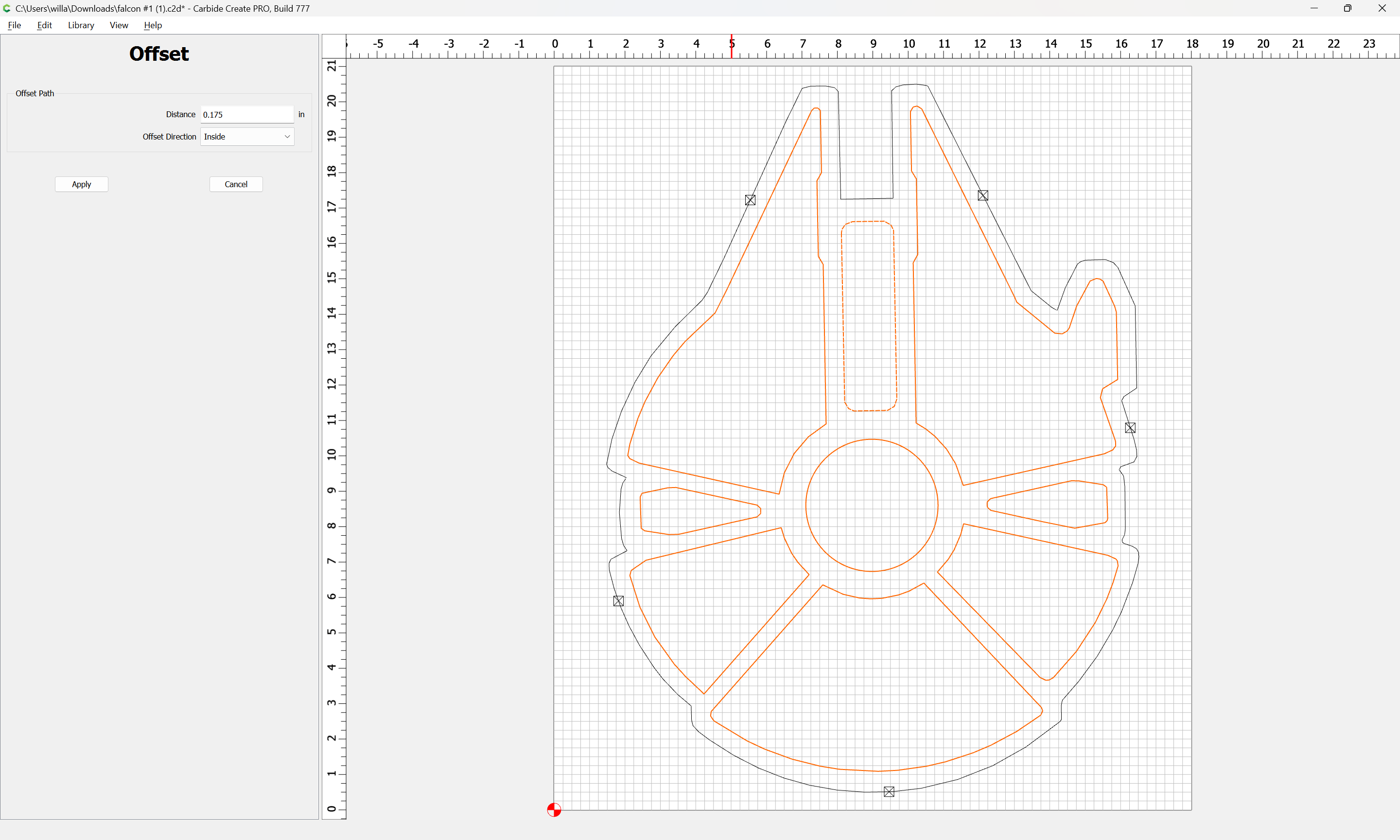Click the Carbide Create icon in title bar
Screen dimensions: 1400x840
7,8
